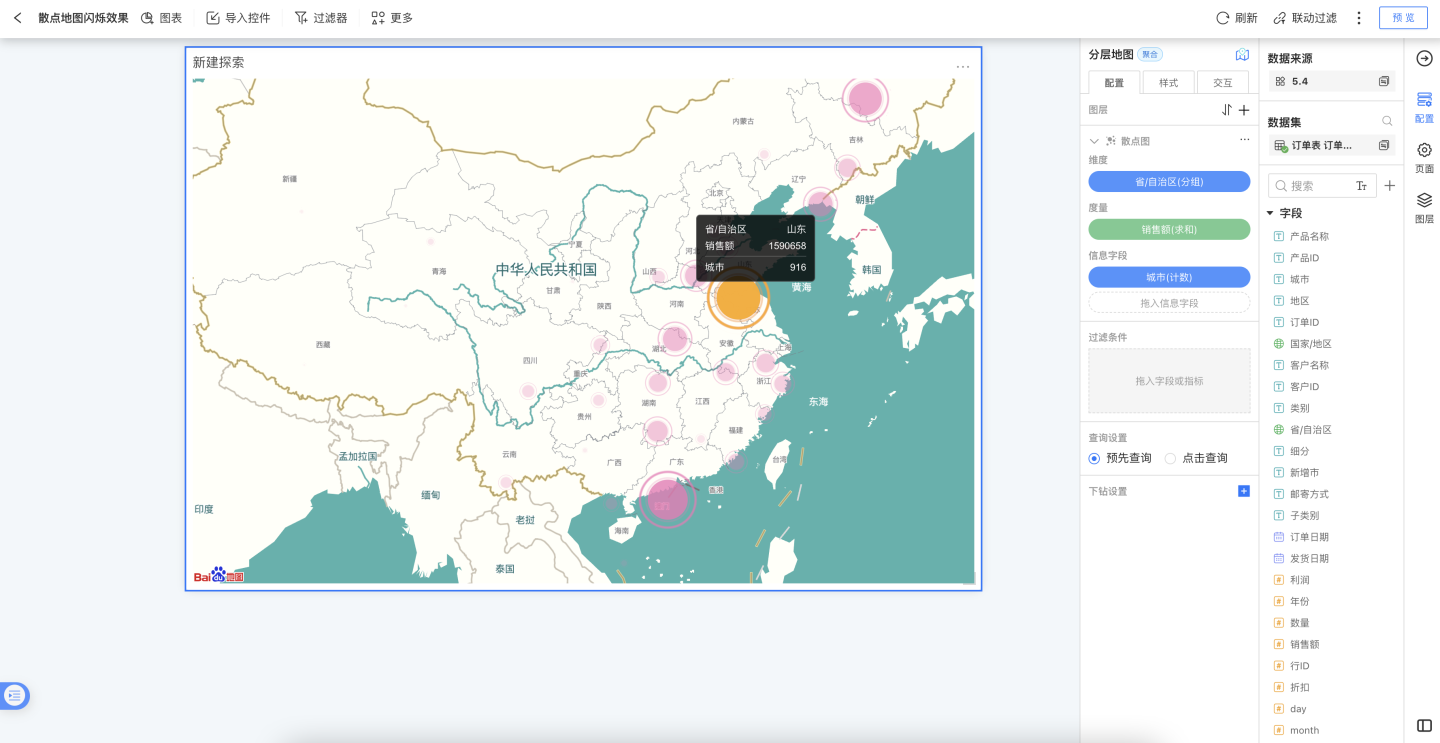Viewport: 1440px width, 743px height.
Task: Toggle the bottom-right panel layout icon
Action: click(1424, 725)
